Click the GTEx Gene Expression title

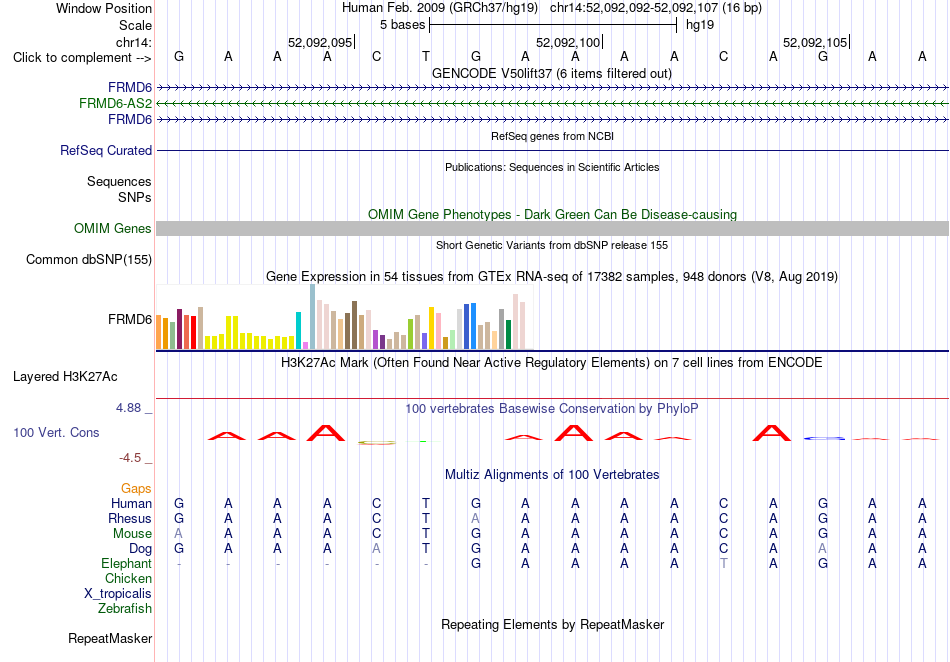[x=552, y=277]
